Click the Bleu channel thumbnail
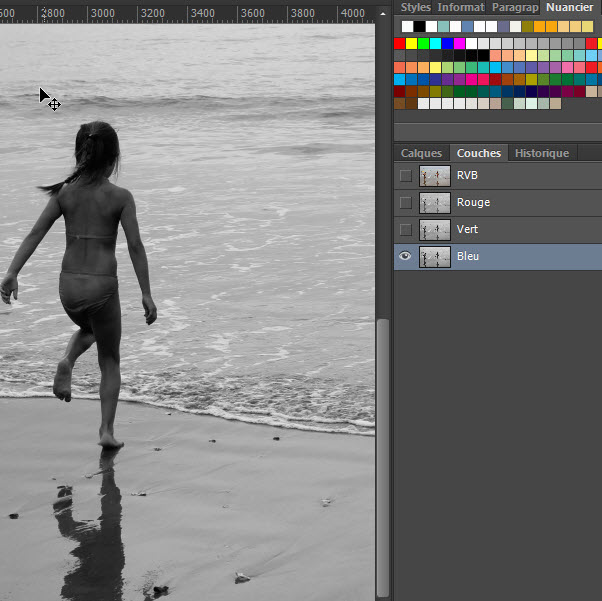 [434, 257]
